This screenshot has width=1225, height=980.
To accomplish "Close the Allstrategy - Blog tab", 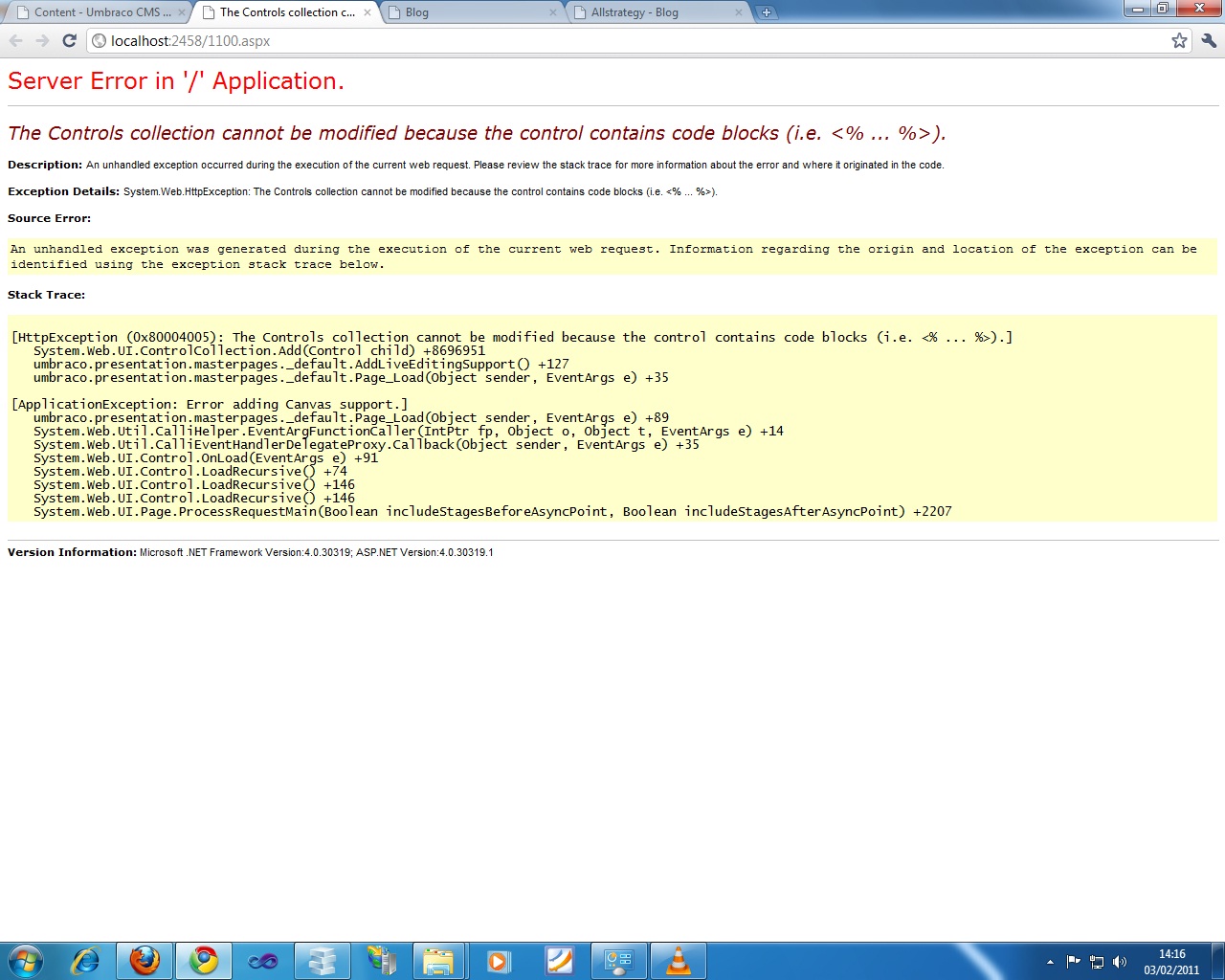I will (739, 12).
